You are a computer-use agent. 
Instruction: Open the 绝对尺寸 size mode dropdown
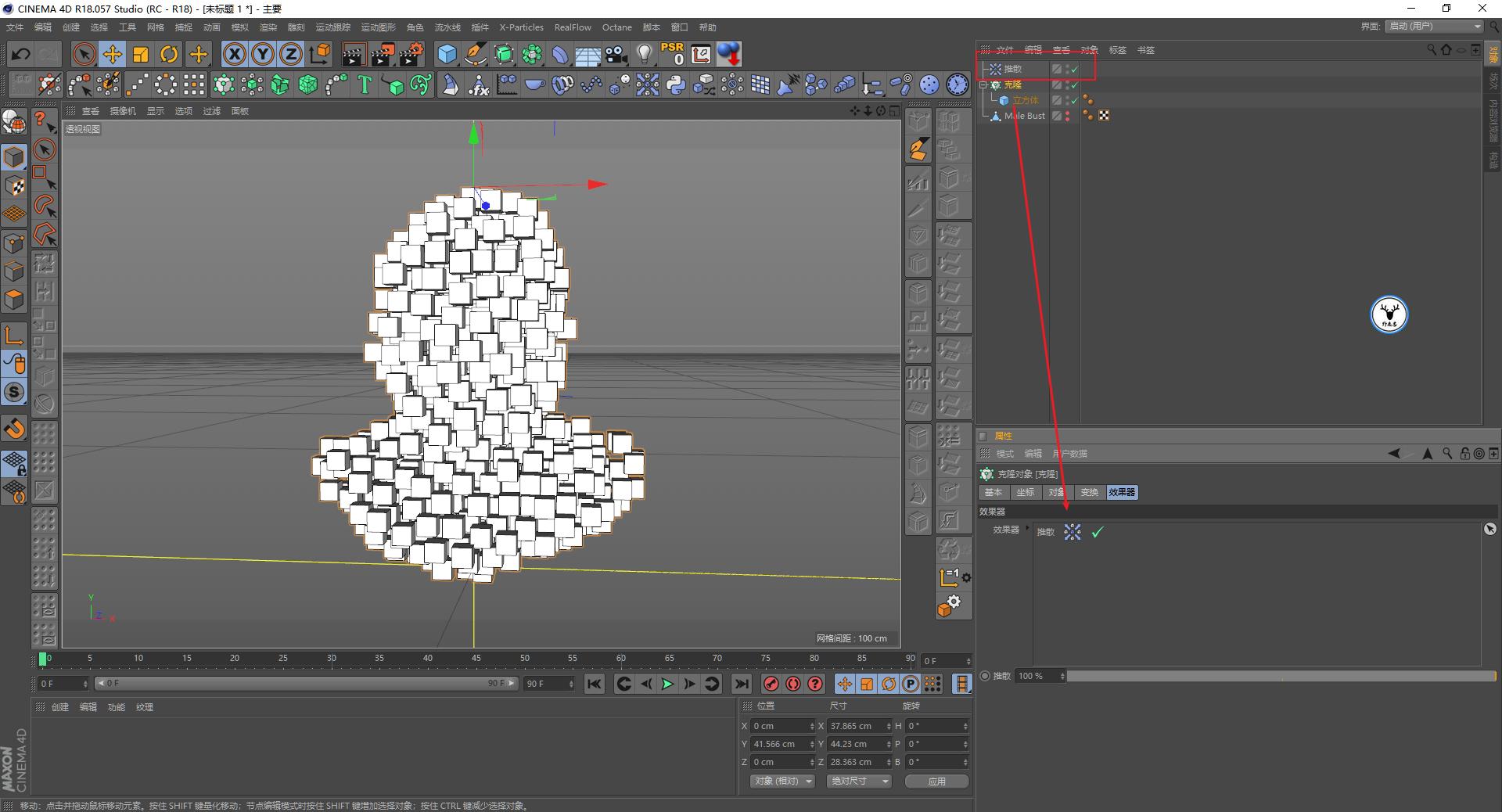pos(858,781)
